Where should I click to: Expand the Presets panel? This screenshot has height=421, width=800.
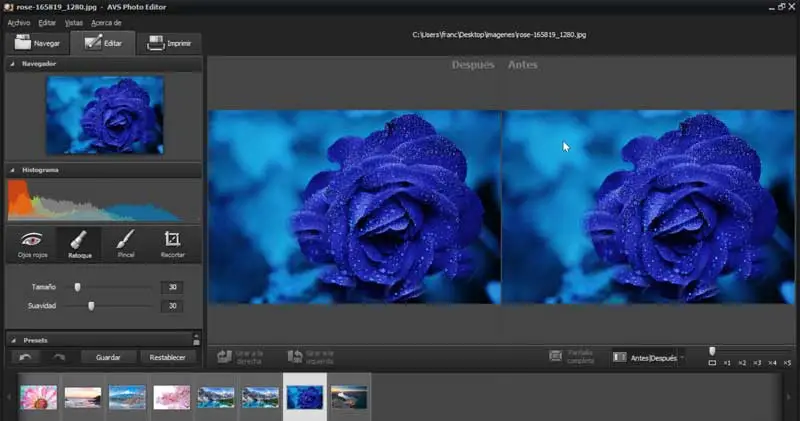[x=13, y=340]
